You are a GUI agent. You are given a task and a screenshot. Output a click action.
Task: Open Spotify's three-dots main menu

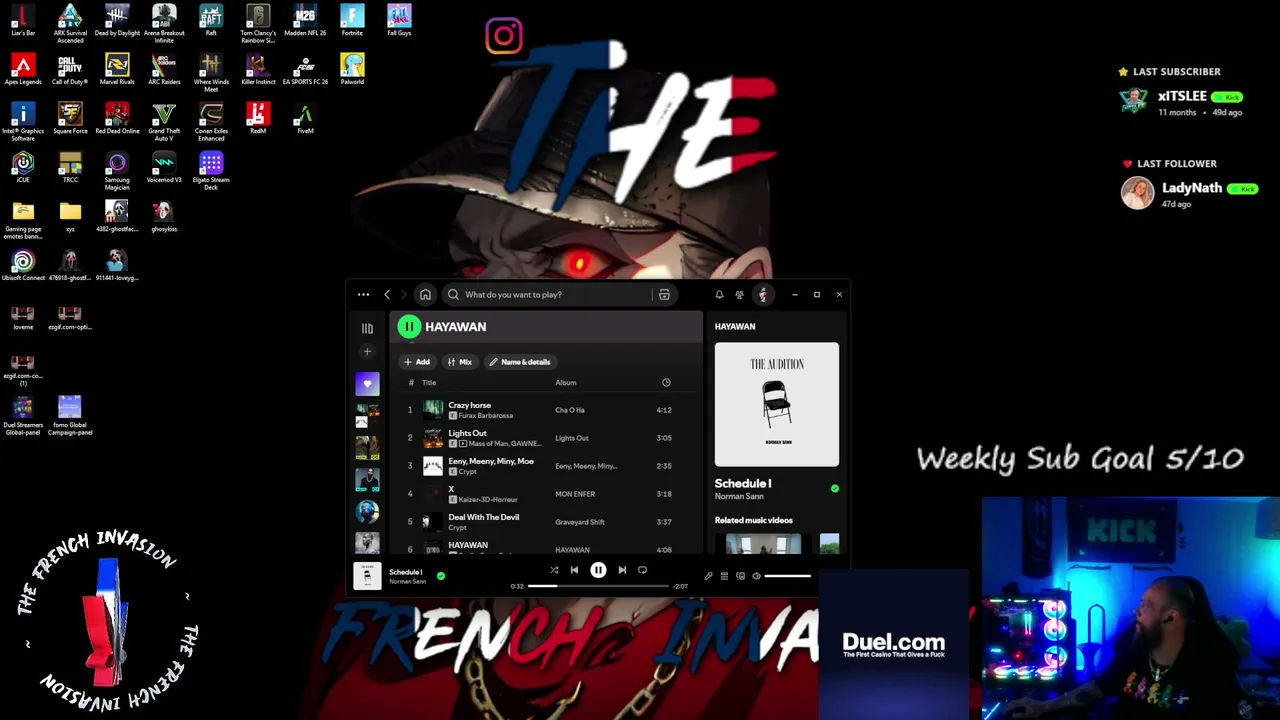pyautogui.click(x=363, y=295)
